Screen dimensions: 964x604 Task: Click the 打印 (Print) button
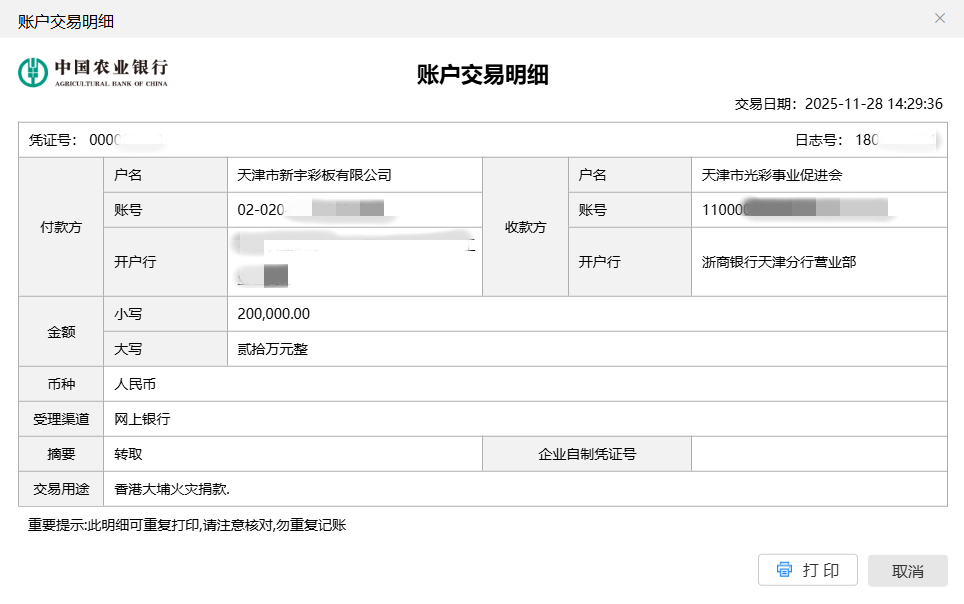click(x=807, y=570)
